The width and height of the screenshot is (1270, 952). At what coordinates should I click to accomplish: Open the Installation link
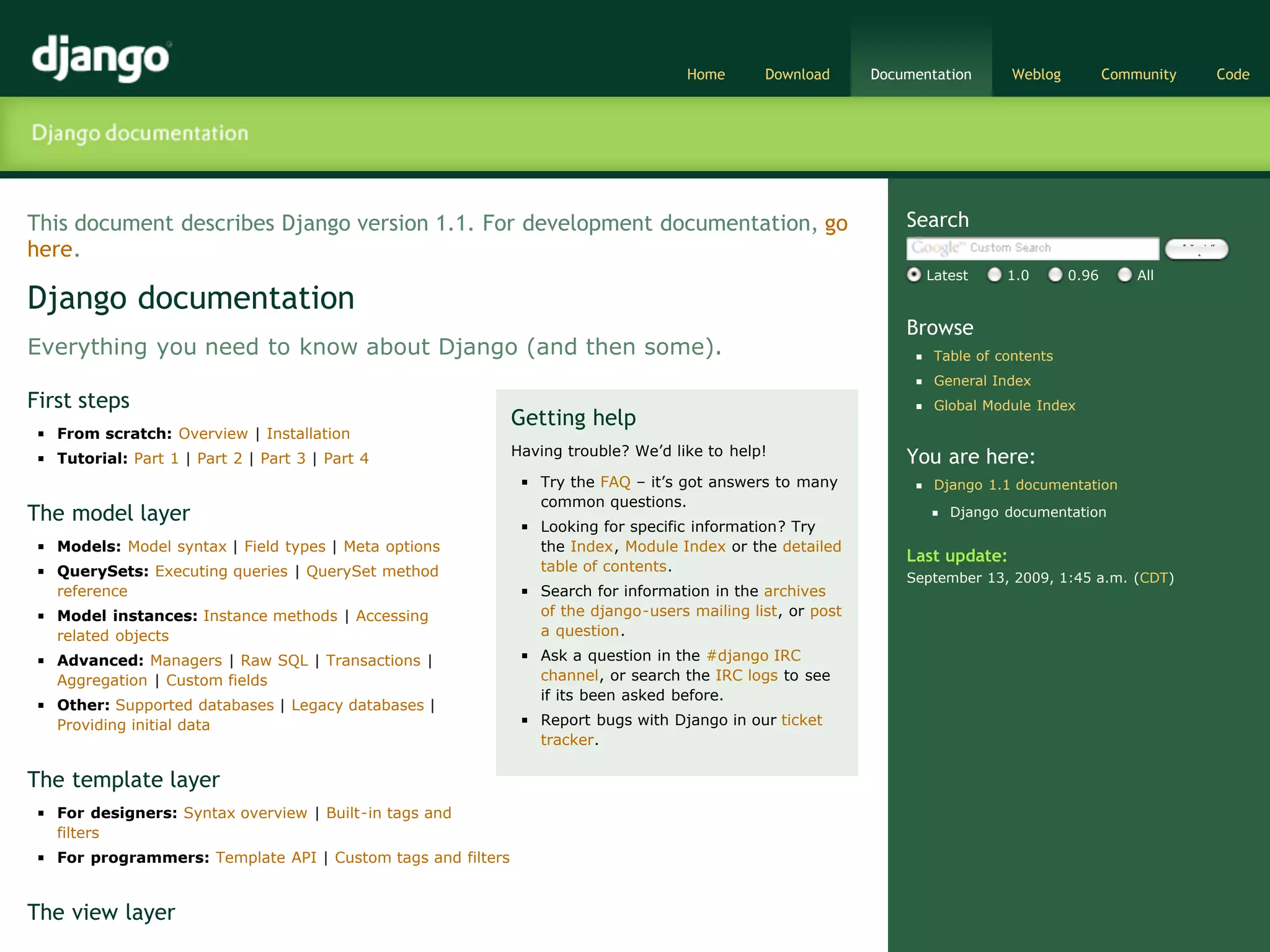pyautogui.click(x=308, y=433)
